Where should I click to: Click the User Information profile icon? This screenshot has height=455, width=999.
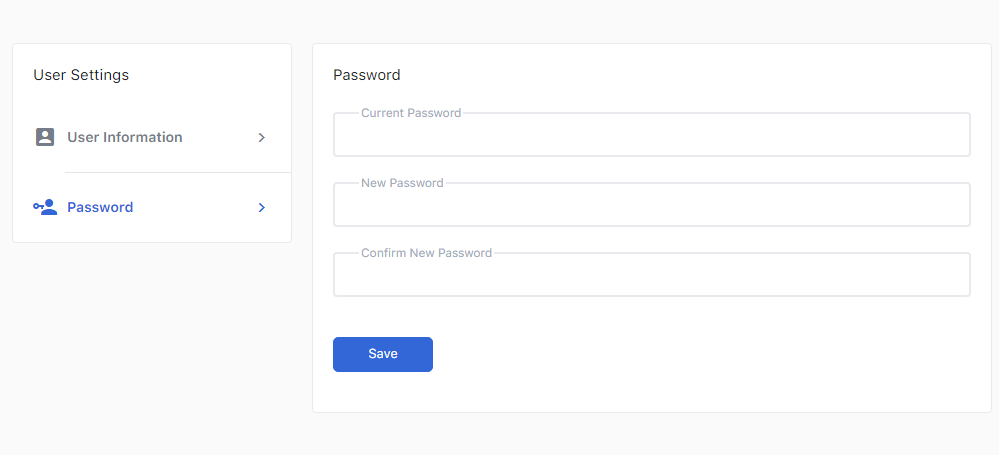tap(45, 137)
